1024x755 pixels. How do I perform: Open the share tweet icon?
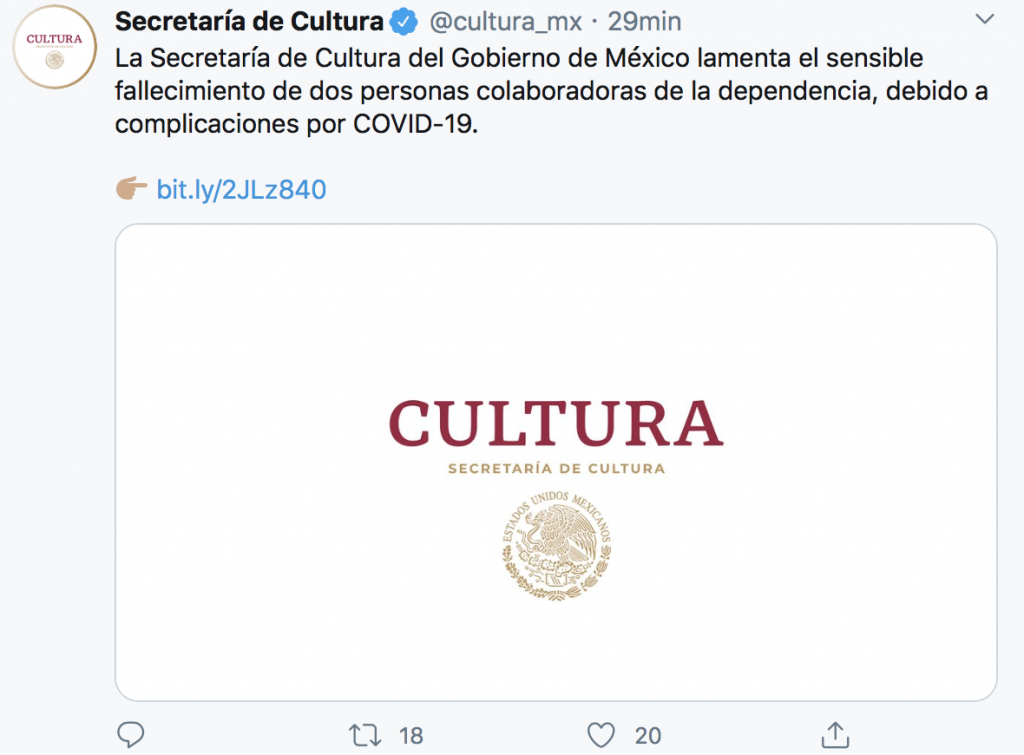[835, 735]
